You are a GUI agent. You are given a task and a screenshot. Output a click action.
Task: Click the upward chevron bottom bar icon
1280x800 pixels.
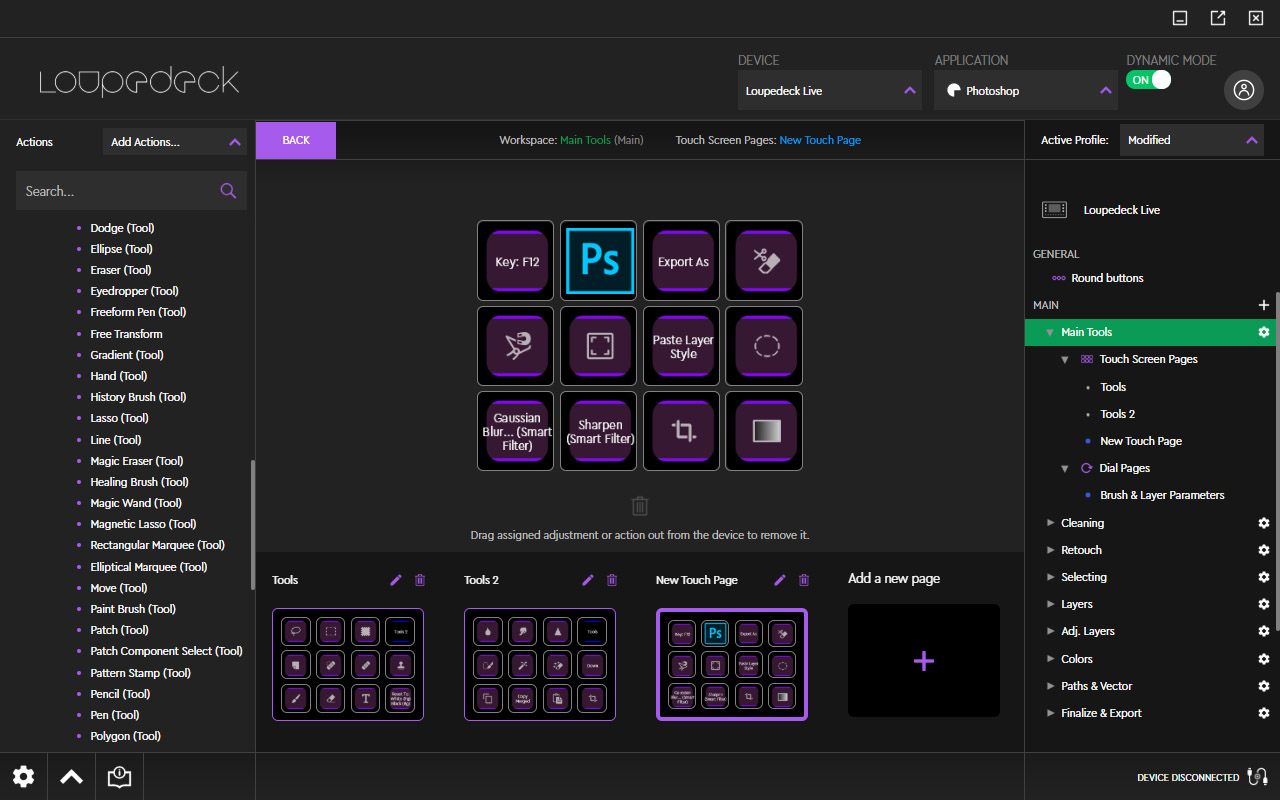[x=71, y=776]
